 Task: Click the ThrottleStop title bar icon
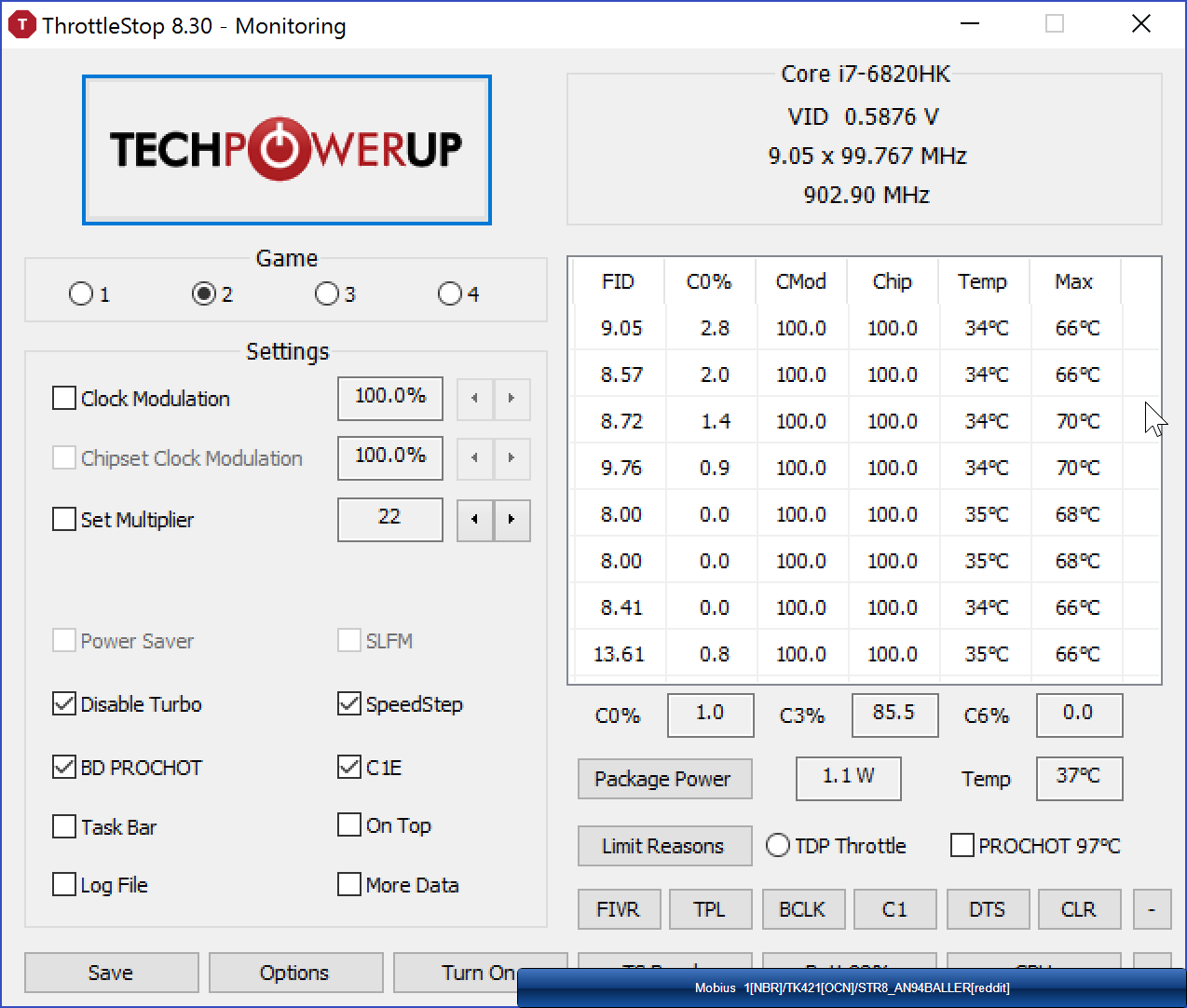(x=20, y=25)
